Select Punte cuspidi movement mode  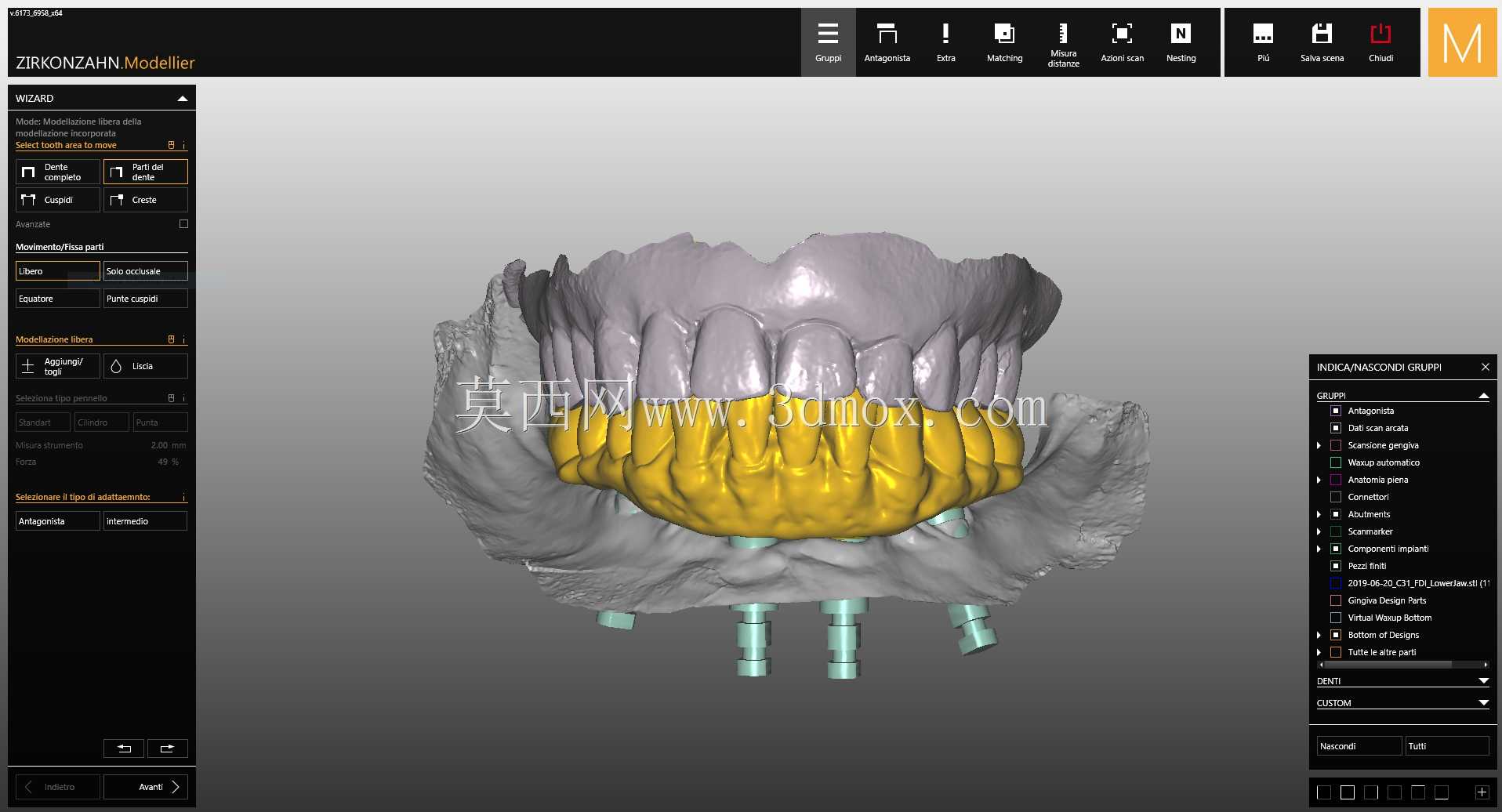(146, 299)
